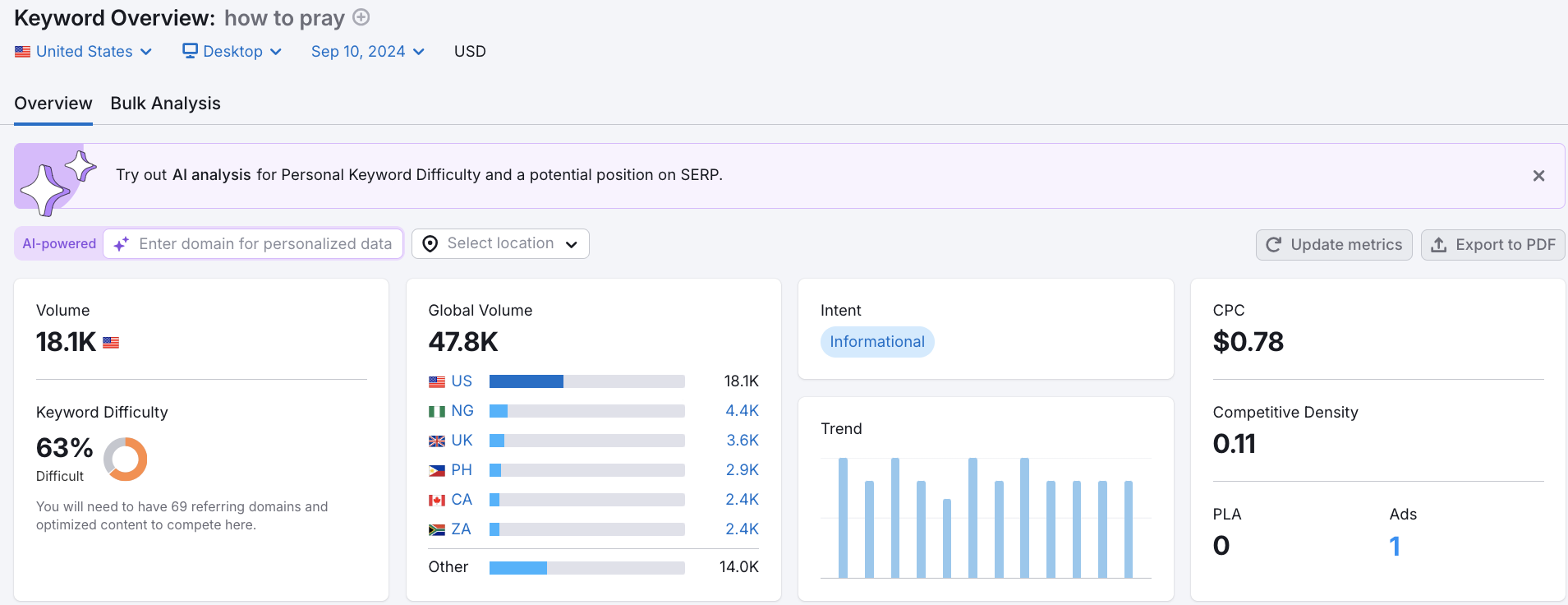Image resolution: width=1568 pixels, height=605 pixels.
Task: Switch to the Bulk Analysis tab
Action: [x=166, y=104]
